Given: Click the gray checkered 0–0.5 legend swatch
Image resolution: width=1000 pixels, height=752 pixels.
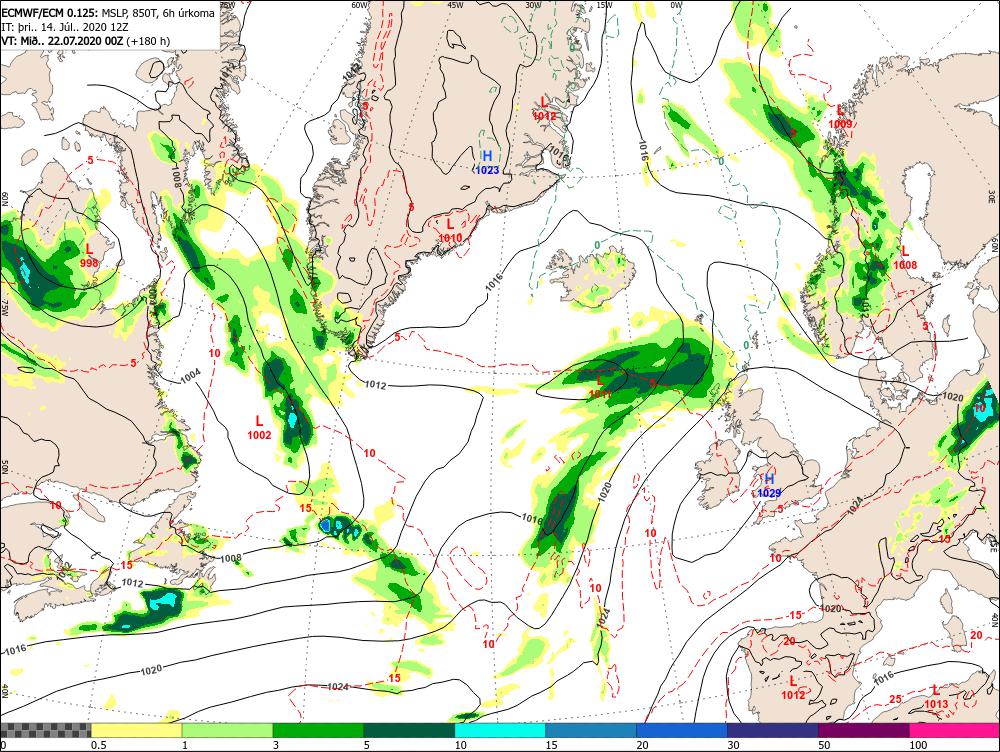Looking at the screenshot, I should click(45, 730).
